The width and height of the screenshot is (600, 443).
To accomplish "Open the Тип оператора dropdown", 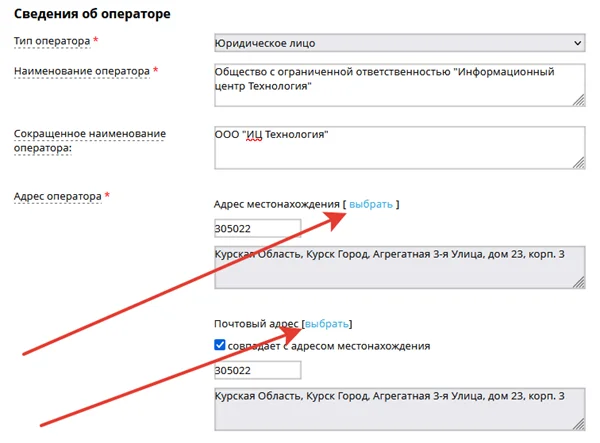I will point(399,43).
